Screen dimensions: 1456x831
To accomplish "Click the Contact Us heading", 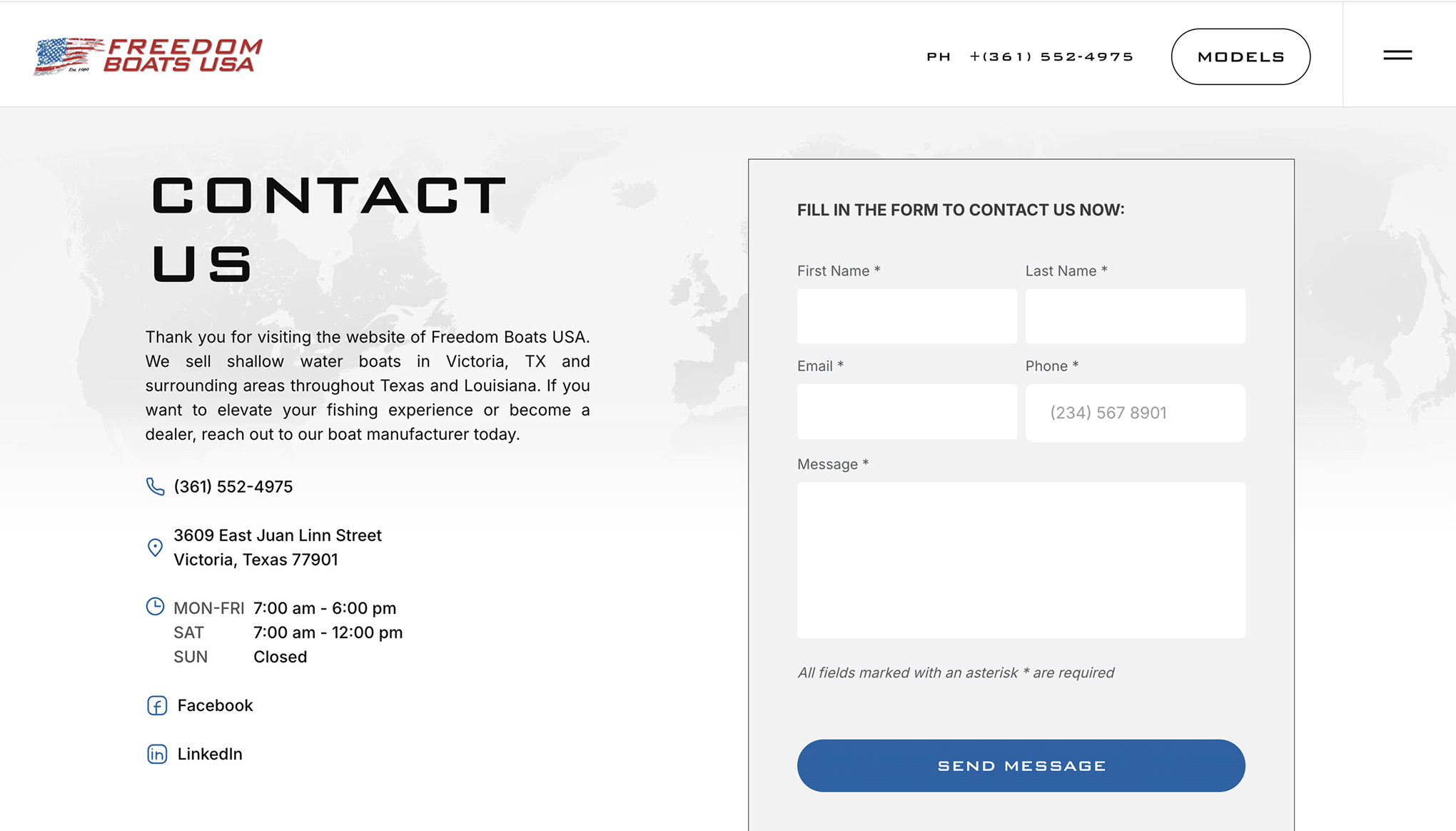I will pyautogui.click(x=328, y=228).
